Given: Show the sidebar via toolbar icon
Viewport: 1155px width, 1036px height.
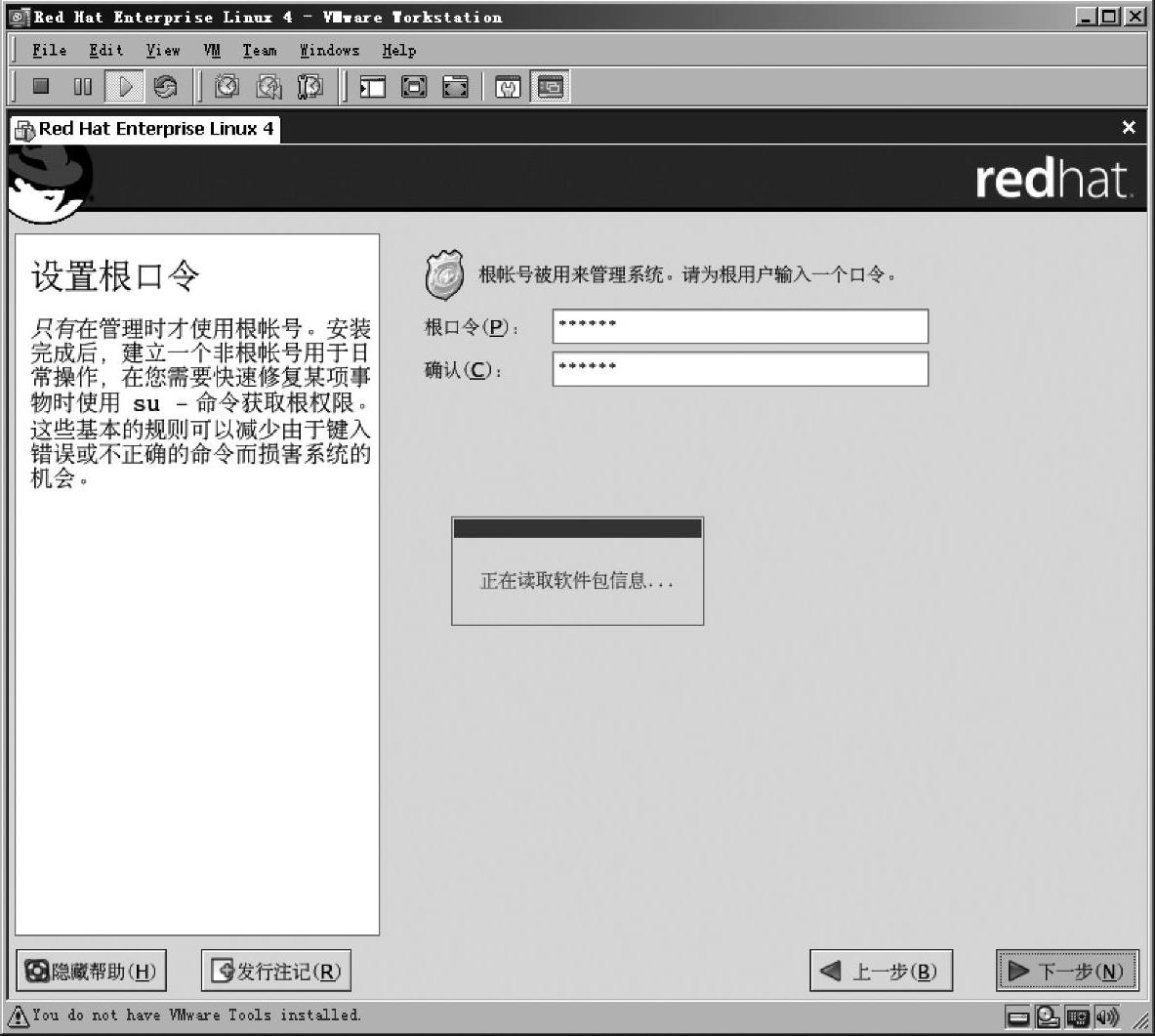Looking at the screenshot, I should click(372, 87).
